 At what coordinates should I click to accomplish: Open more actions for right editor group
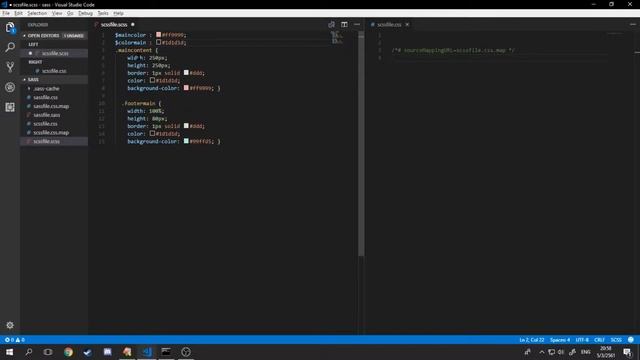tap(633, 24)
